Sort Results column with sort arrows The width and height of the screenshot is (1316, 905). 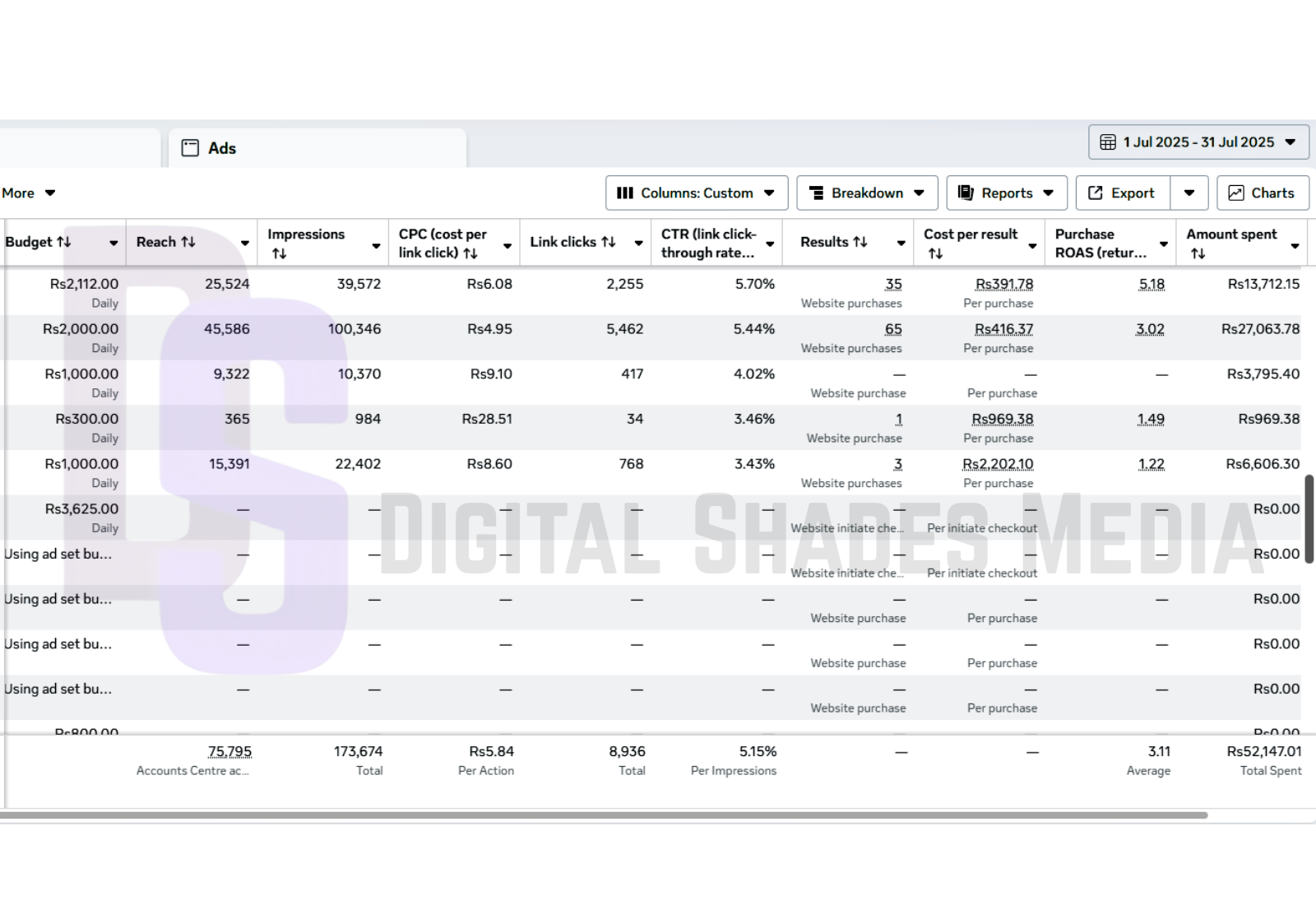pos(860,242)
